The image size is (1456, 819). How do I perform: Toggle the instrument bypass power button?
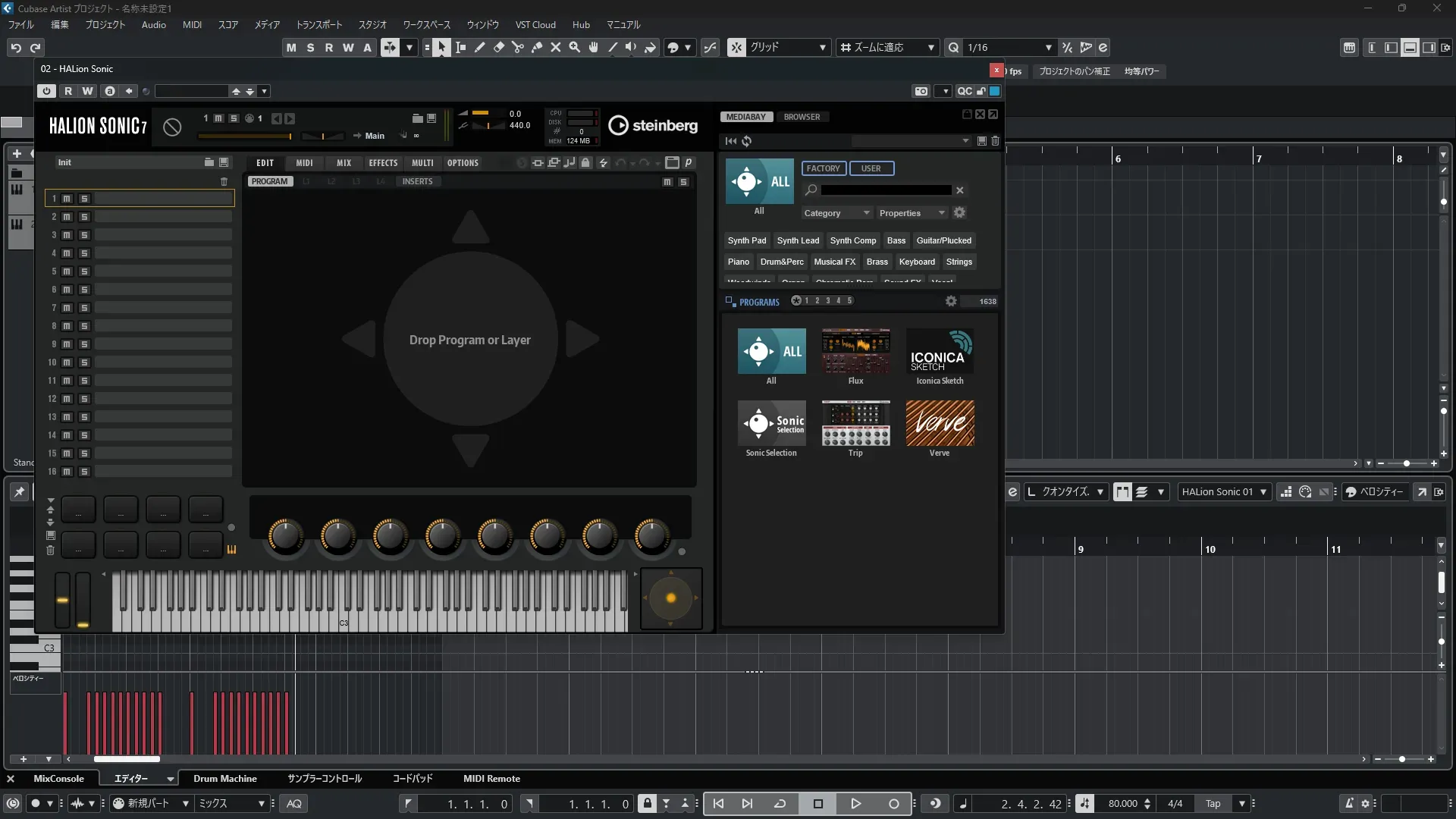(x=47, y=91)
